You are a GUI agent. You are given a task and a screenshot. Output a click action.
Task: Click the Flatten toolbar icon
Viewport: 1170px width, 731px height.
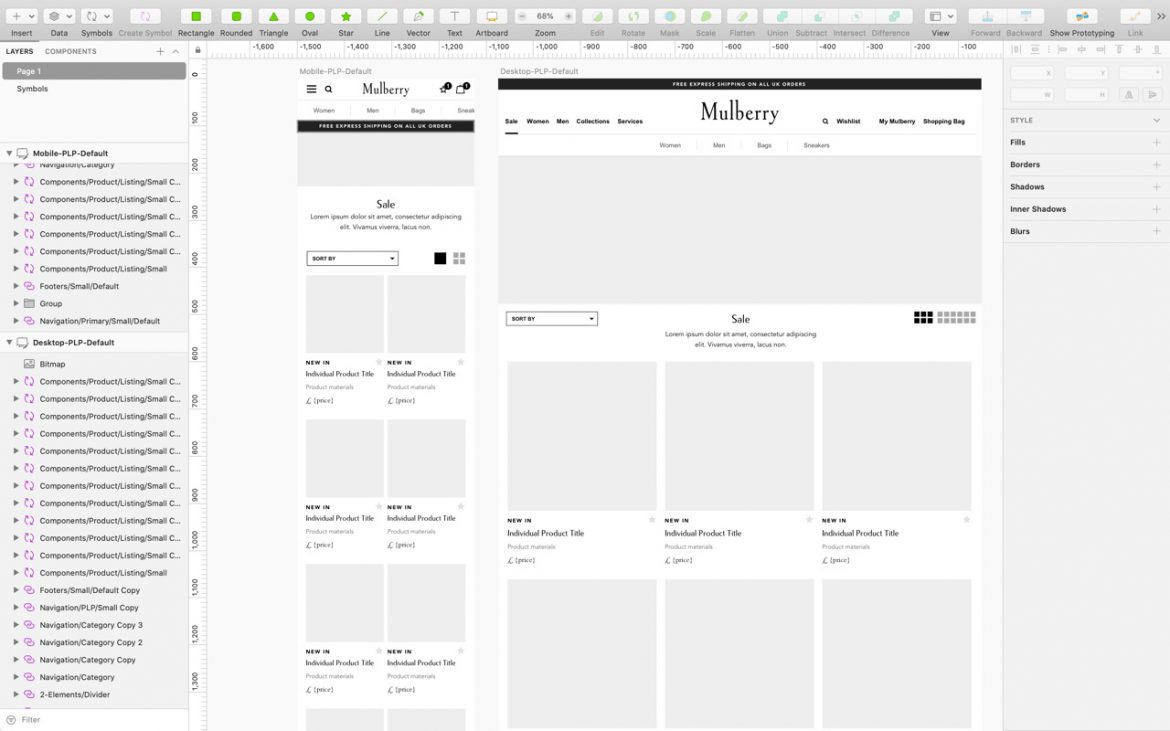pos(742,16)
